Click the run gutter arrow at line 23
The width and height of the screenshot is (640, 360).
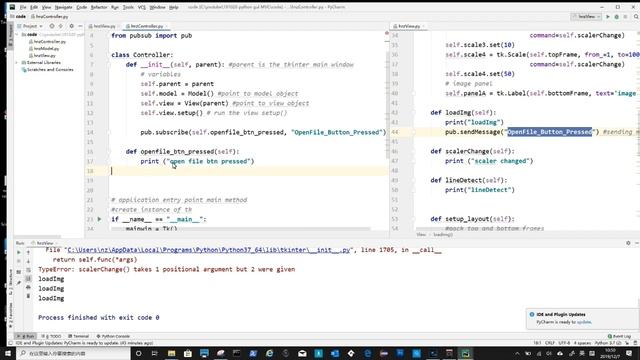click(99, 219)
